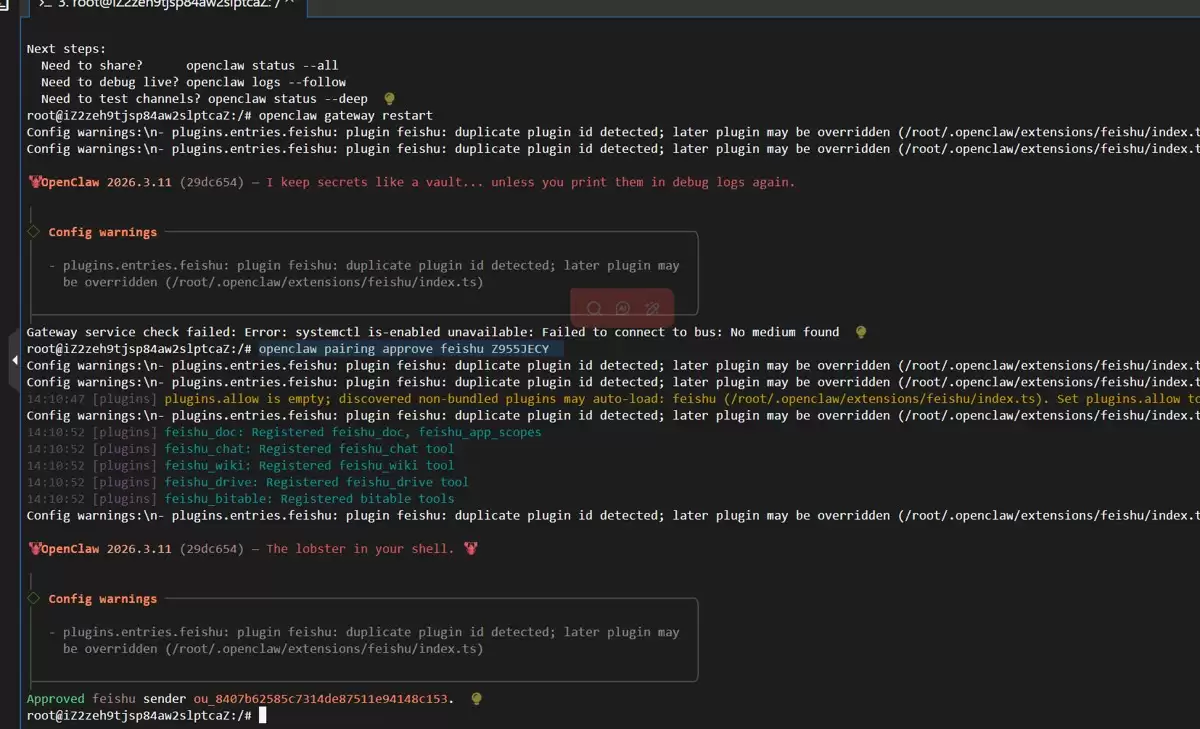Click the lobster emoji ending 'The lobster in your shell.'
Image resolution: width=1200 pixels, height=729 pixels.
coord(470,549)
